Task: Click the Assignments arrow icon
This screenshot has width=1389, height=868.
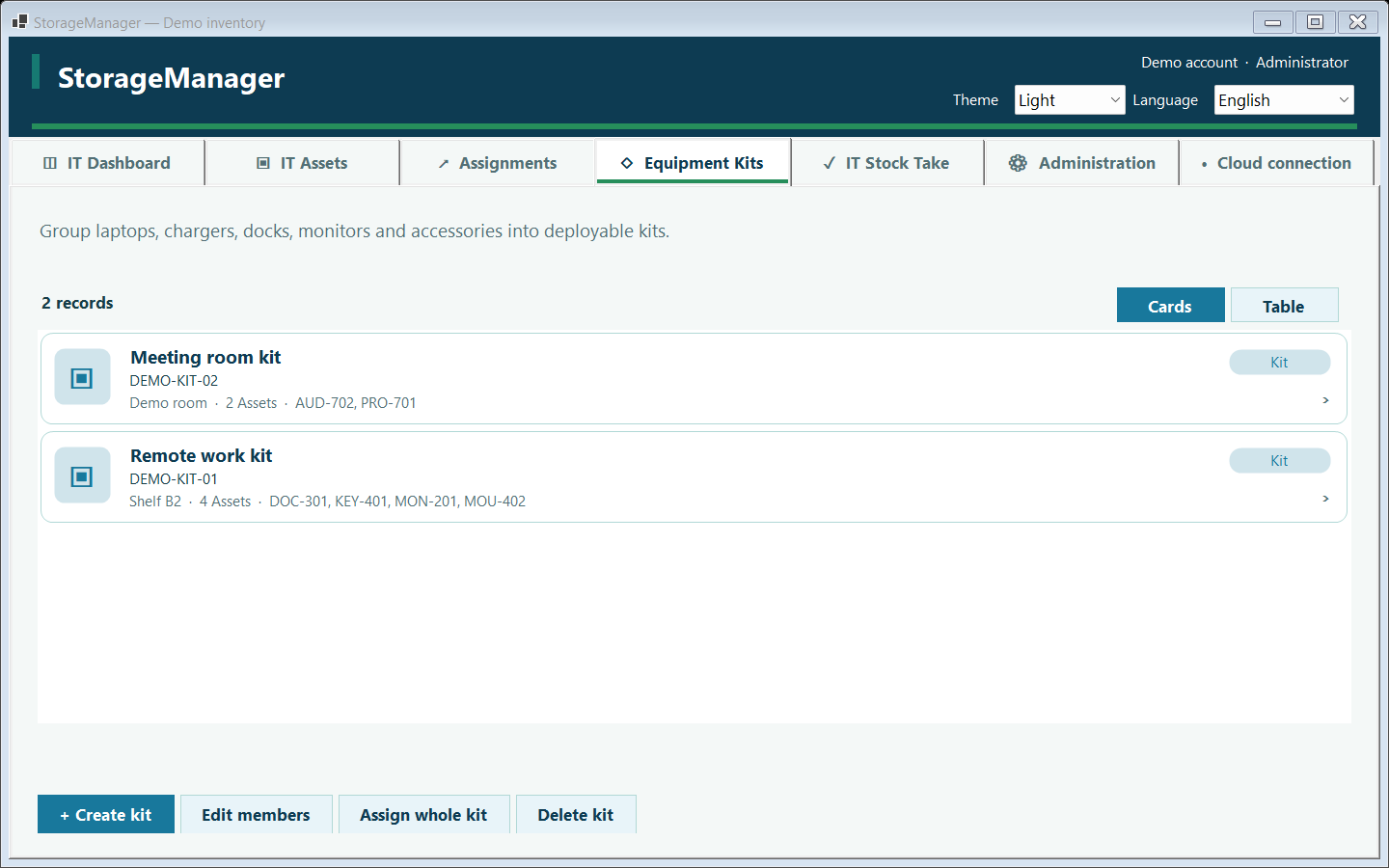Action: pos(444,164)
